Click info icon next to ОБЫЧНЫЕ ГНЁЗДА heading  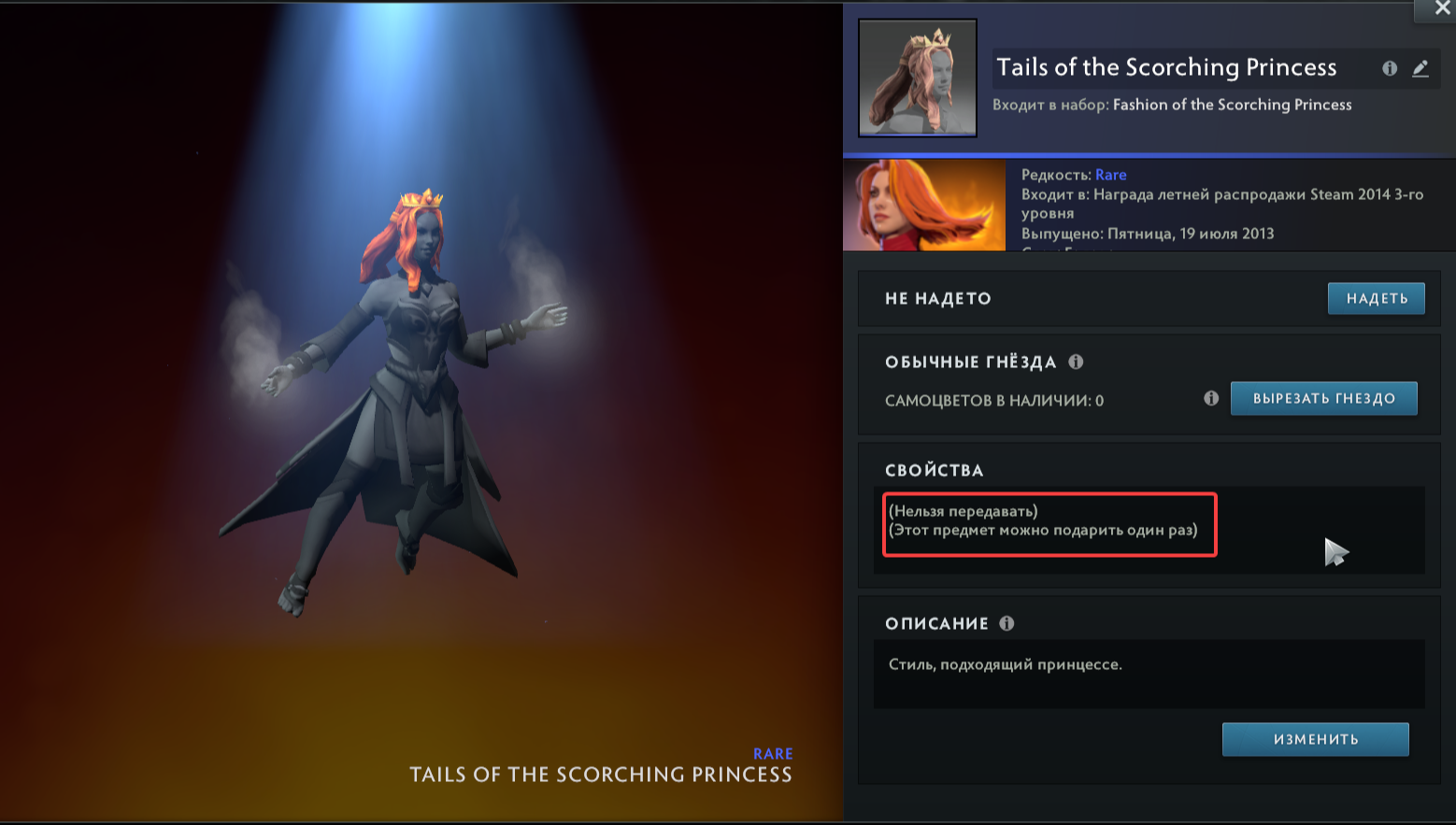click(x=1076, y=362)
